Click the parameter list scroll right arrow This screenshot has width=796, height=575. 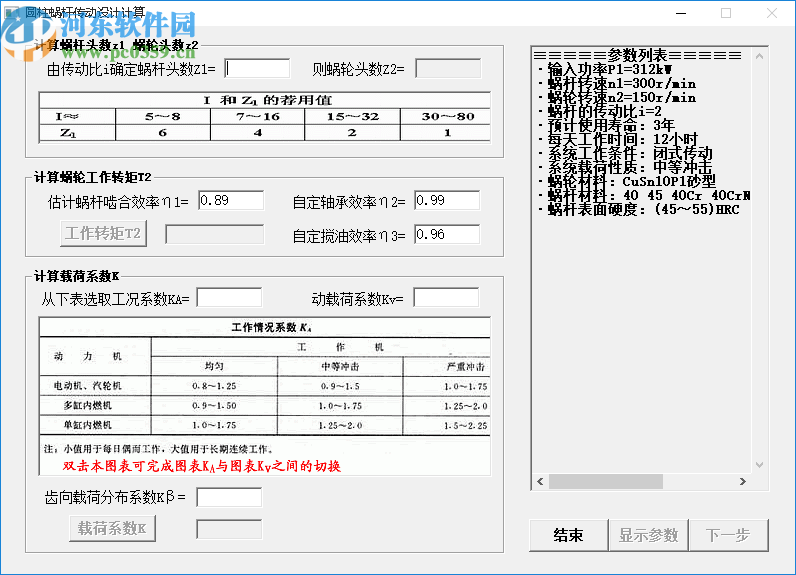743,481
